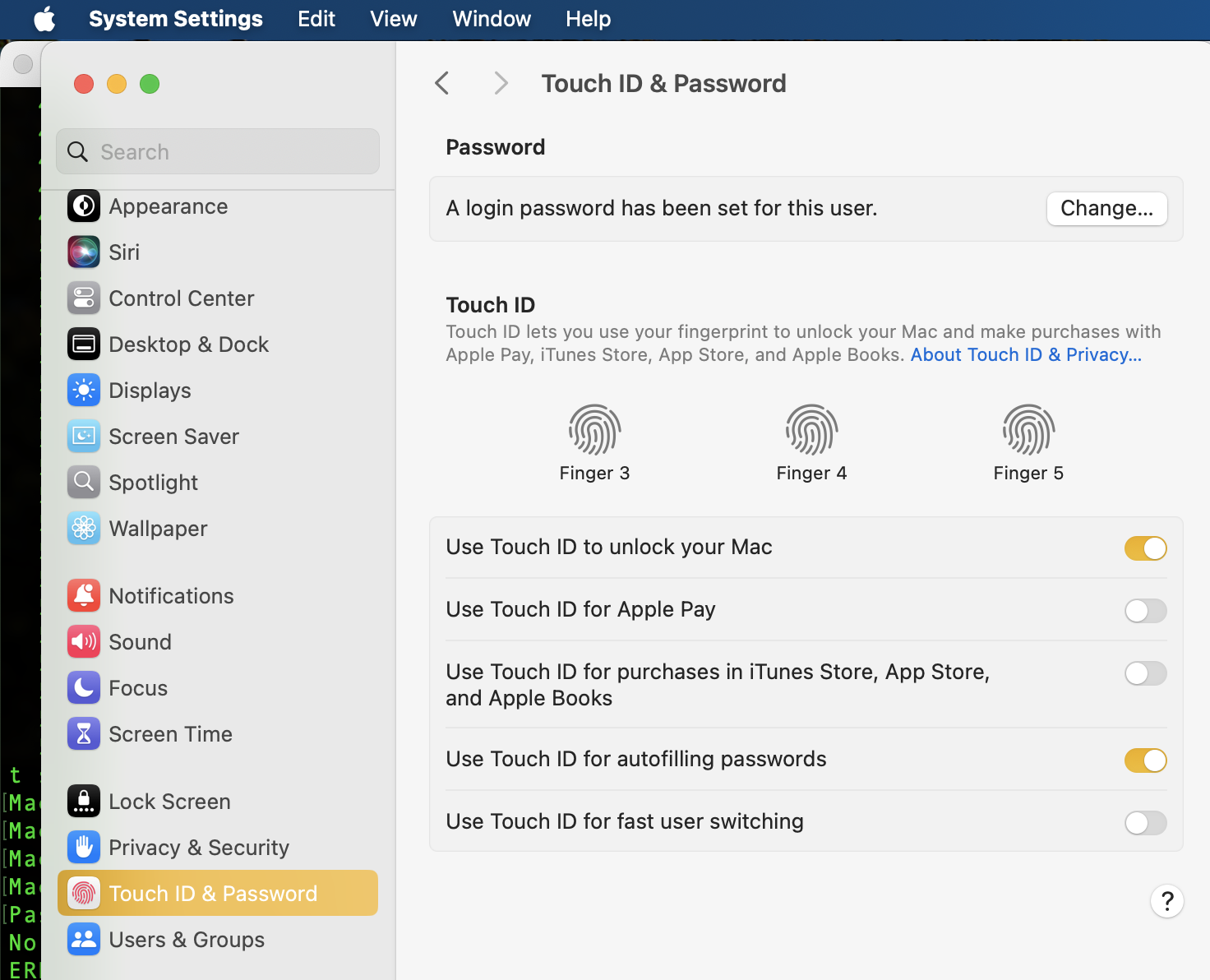This screenshot has height=980, width=1210.
Task: Click the Wallpaper label in sidebar
Action: (159, 529)
